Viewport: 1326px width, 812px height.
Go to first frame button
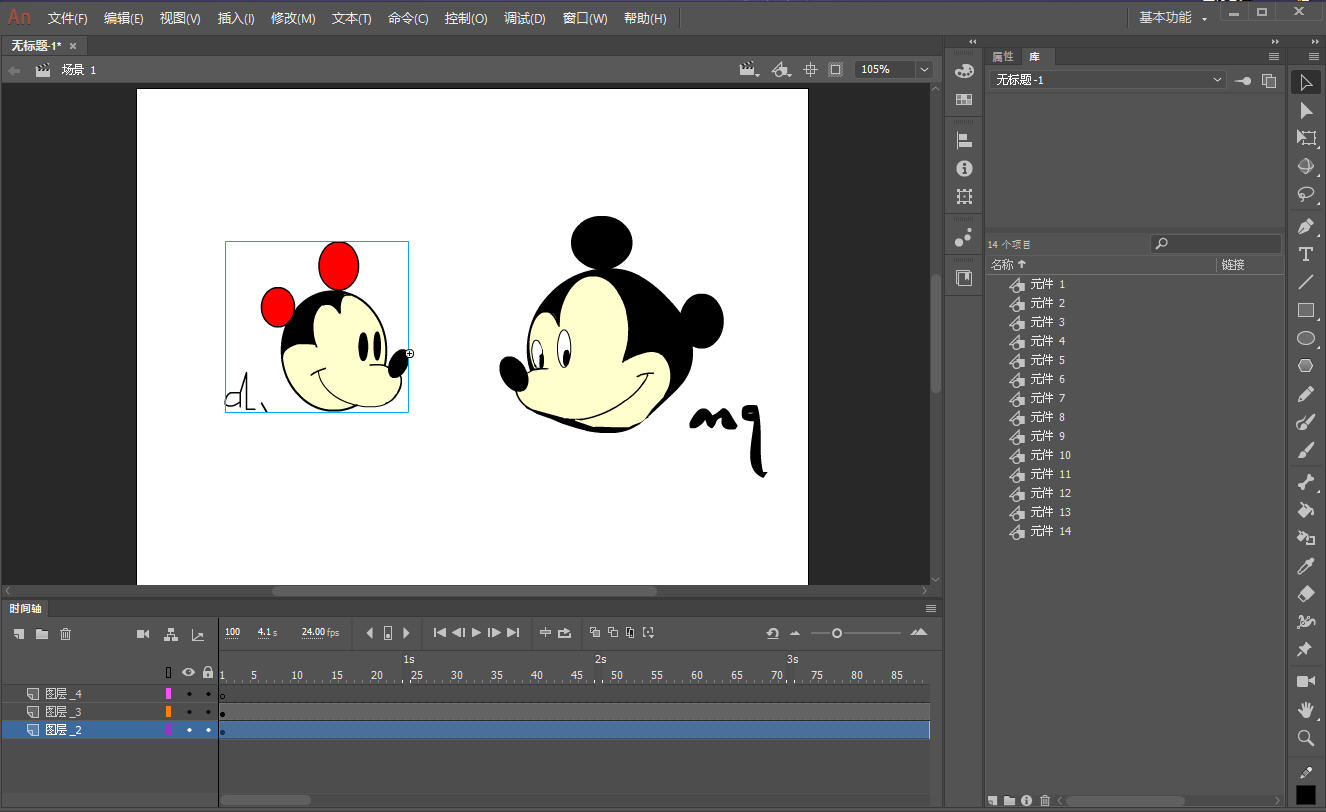[439, 633]
